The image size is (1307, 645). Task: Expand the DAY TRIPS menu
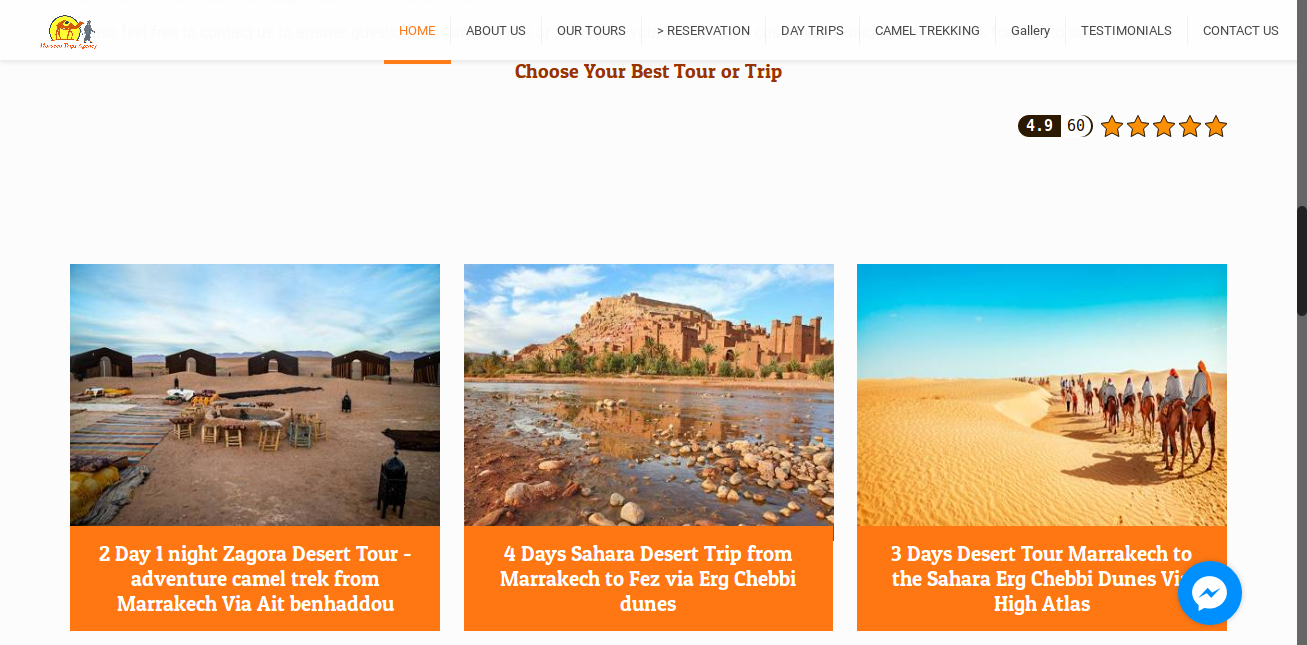click(x=812, y=31)
